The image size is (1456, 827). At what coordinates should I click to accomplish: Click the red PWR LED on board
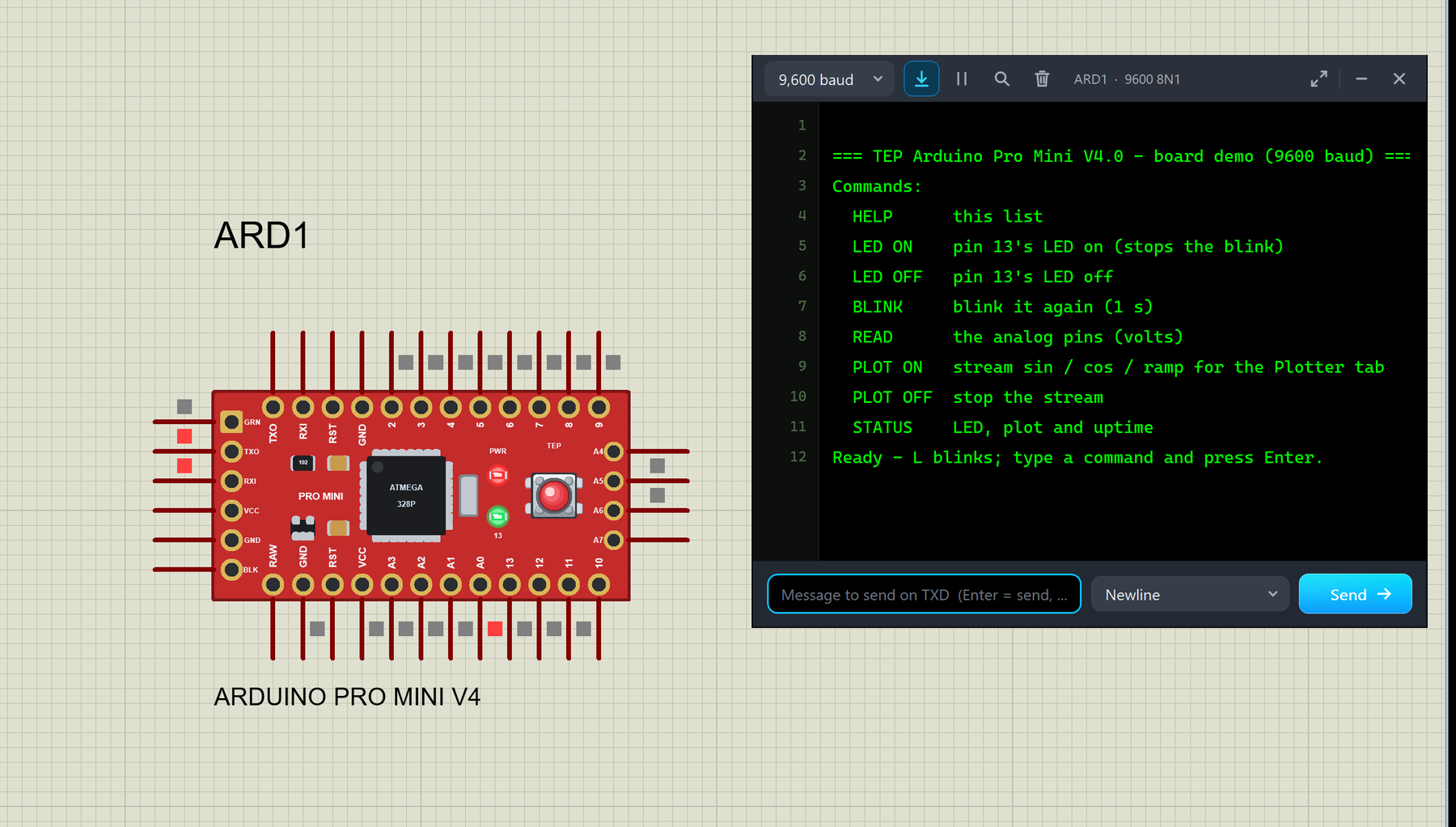(498, 475)
